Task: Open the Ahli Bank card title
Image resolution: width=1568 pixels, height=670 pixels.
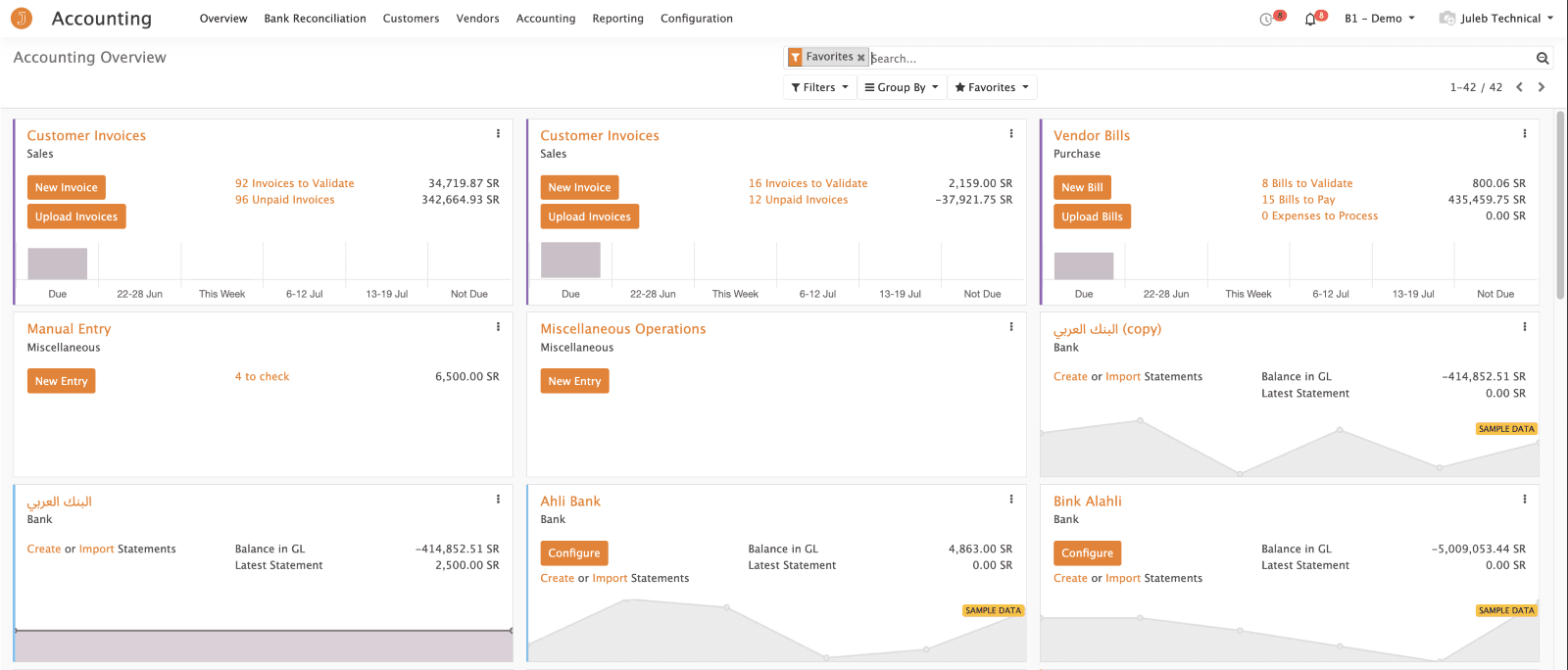Action: tap(570, 501)
